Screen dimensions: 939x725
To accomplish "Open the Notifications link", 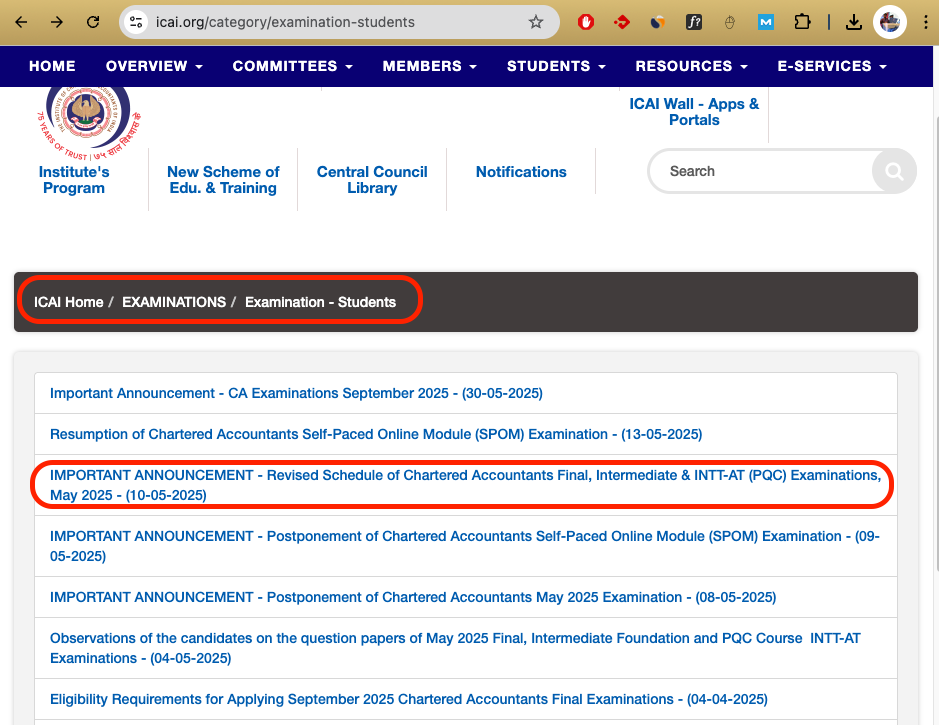I will point(521,172).
